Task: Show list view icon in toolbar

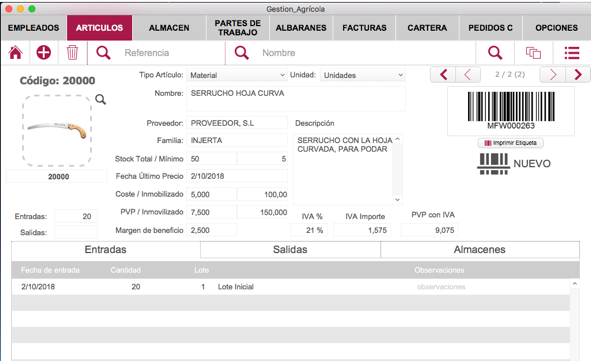Action: [x=572, y=53]
